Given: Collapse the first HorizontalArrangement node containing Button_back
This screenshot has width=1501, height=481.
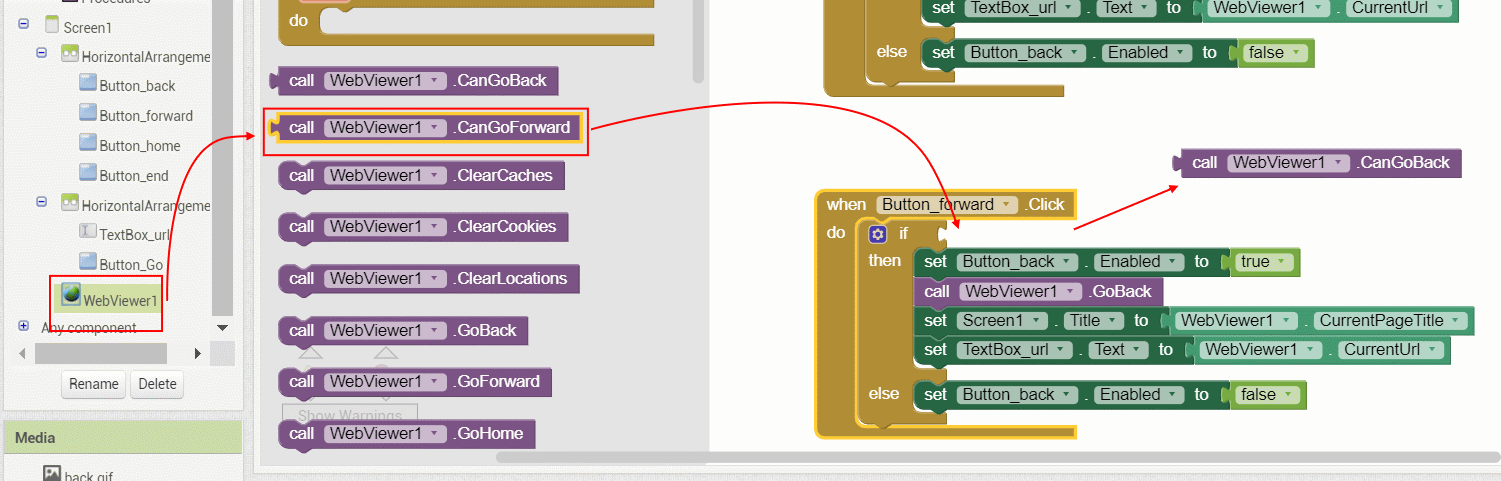Looking at the screenshot, I should click(42, 52).
